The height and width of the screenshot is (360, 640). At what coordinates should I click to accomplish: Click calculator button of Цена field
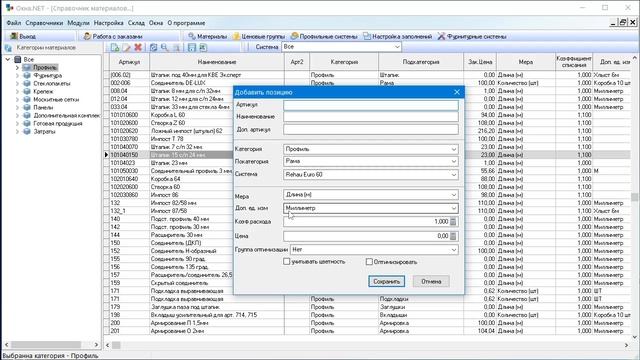pos(453,236)
